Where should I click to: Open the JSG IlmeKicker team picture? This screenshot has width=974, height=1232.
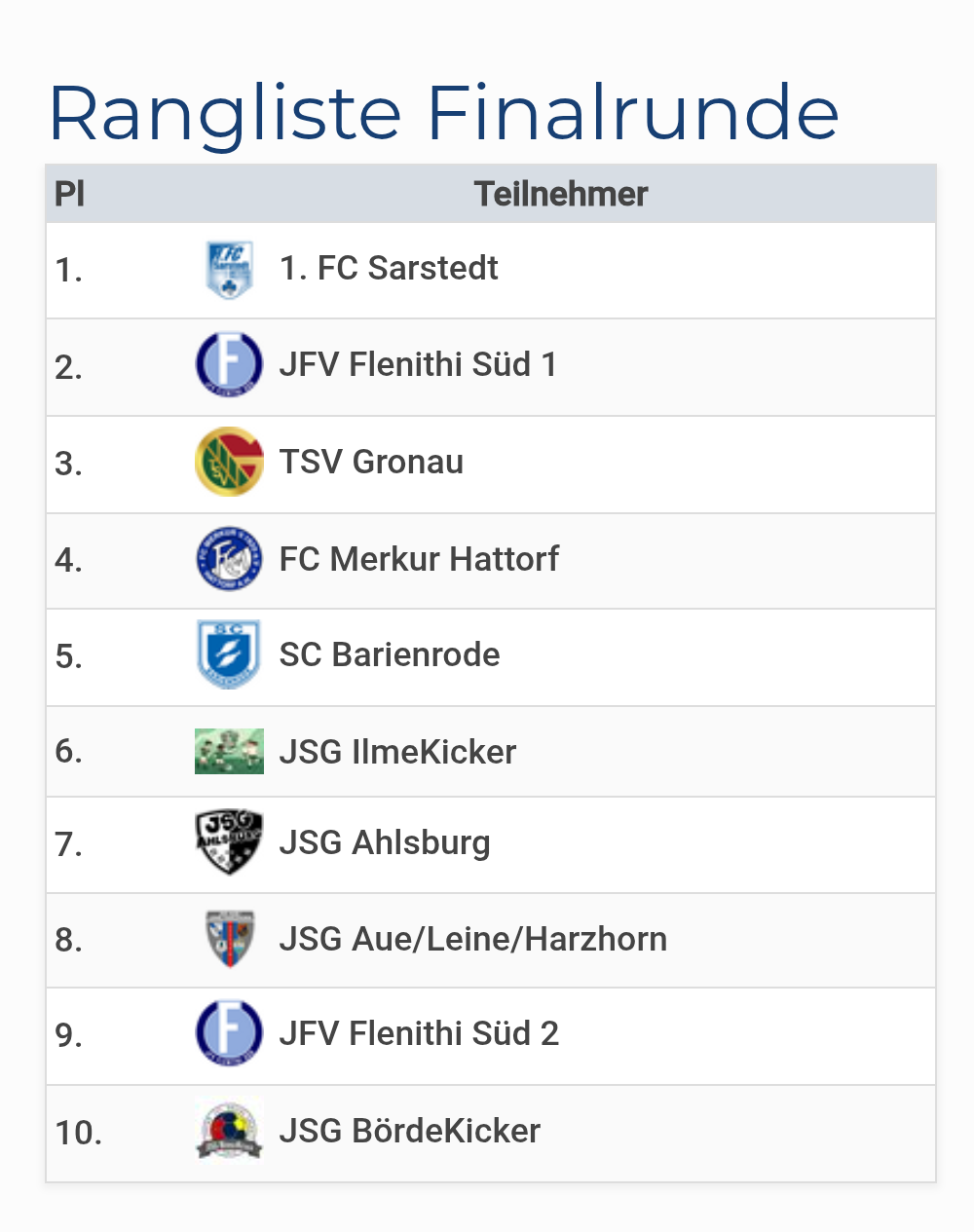click(229, 751)
